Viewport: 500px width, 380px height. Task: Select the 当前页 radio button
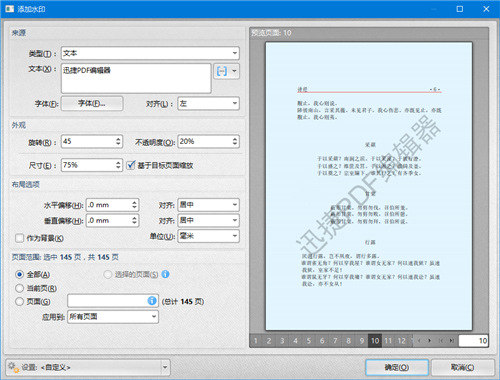[19, 288]
